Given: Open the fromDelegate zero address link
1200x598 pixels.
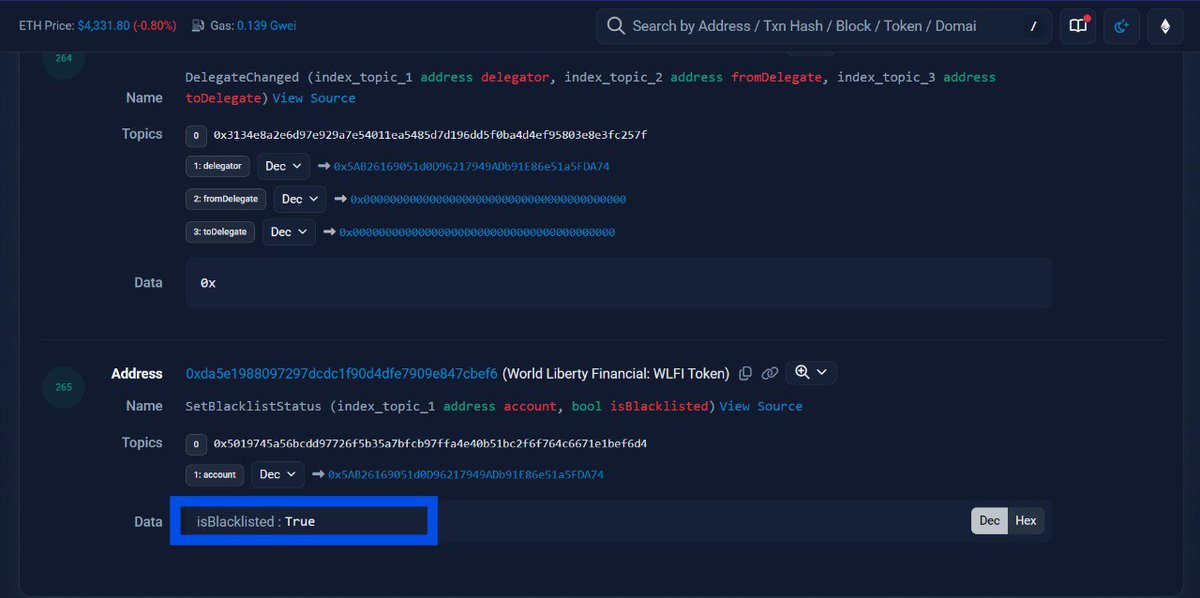Looking at the screenshot, I should [x=488, y=199].
